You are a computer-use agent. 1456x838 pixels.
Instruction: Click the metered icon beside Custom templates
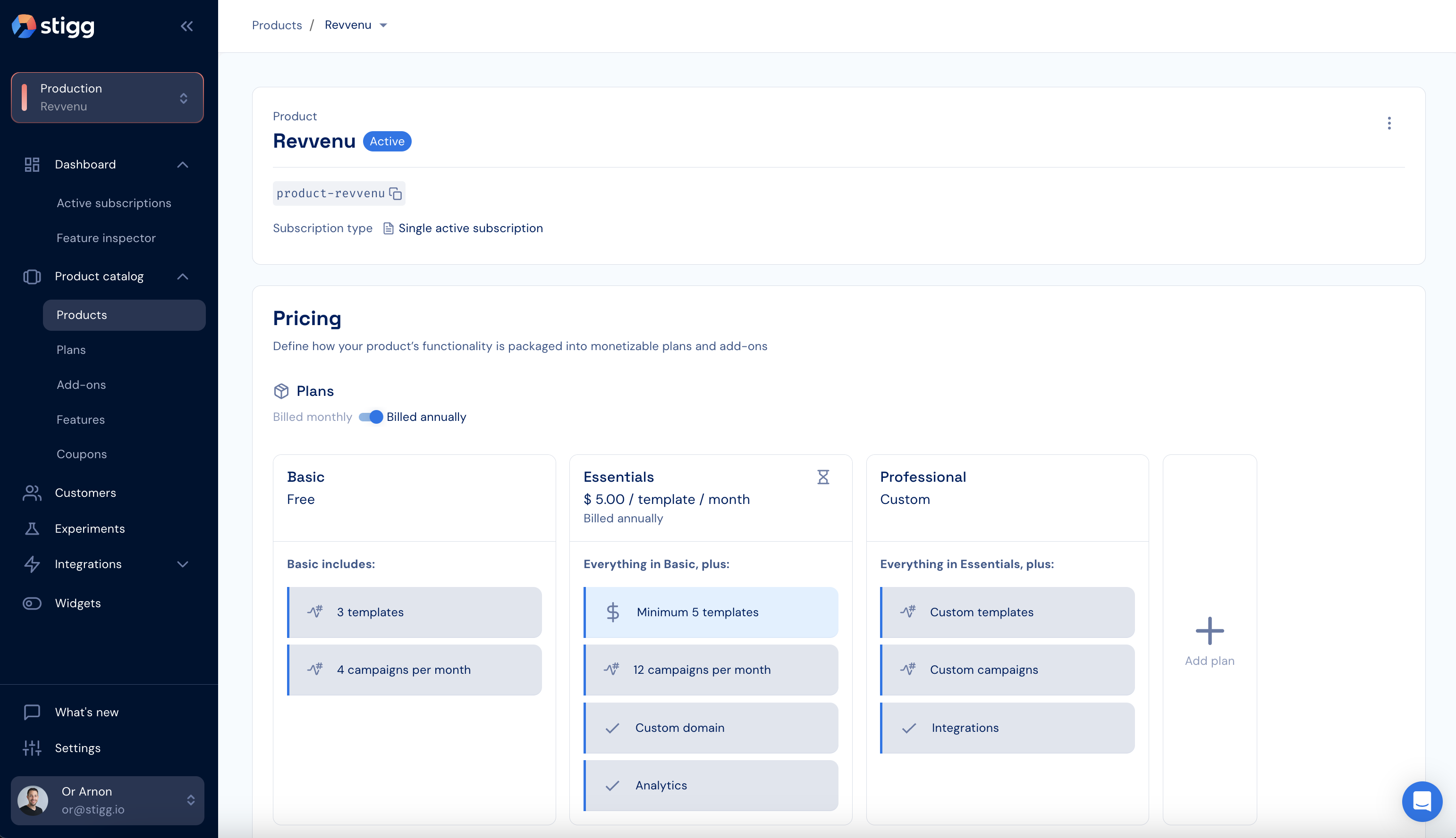pos(908,611)
